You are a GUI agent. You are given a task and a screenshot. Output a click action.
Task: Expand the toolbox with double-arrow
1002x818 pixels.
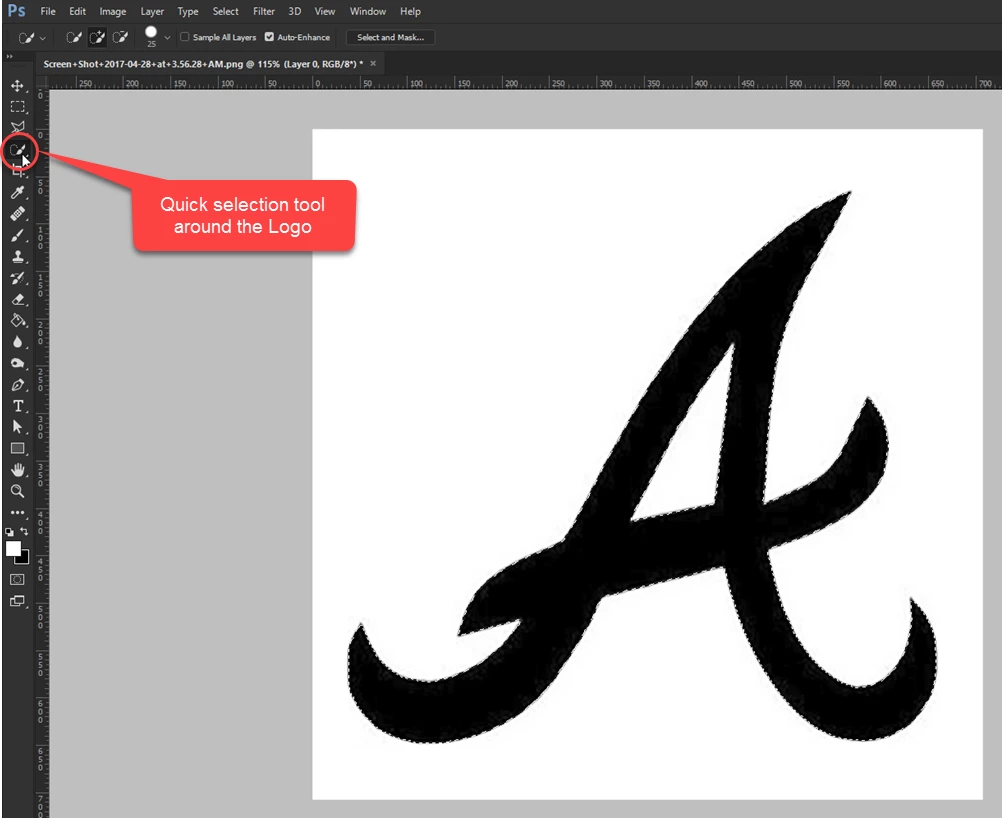(x=10, y=56)
